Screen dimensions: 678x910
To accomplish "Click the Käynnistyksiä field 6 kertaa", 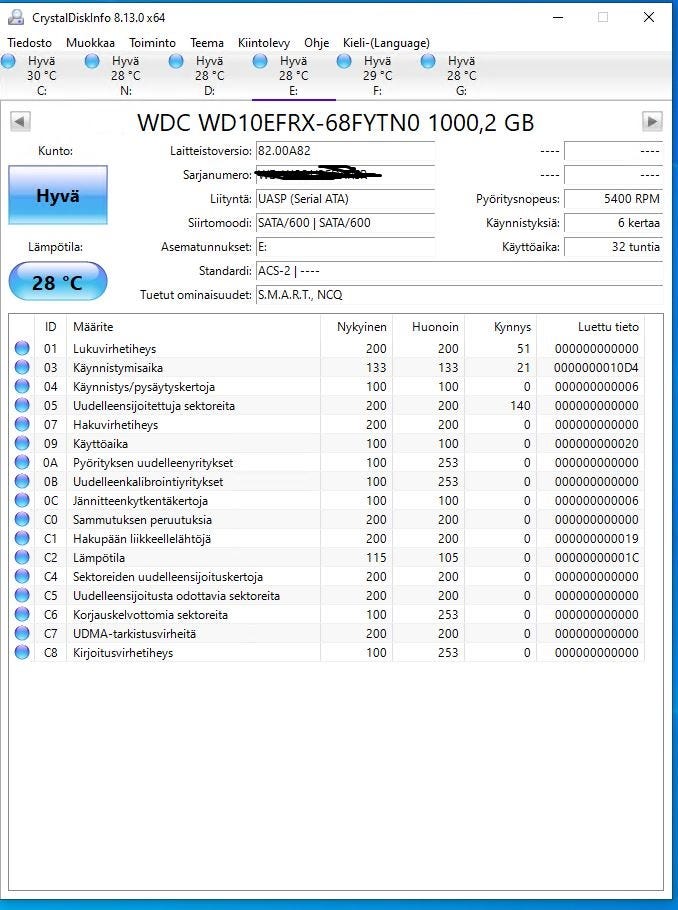I will [613, 223].
